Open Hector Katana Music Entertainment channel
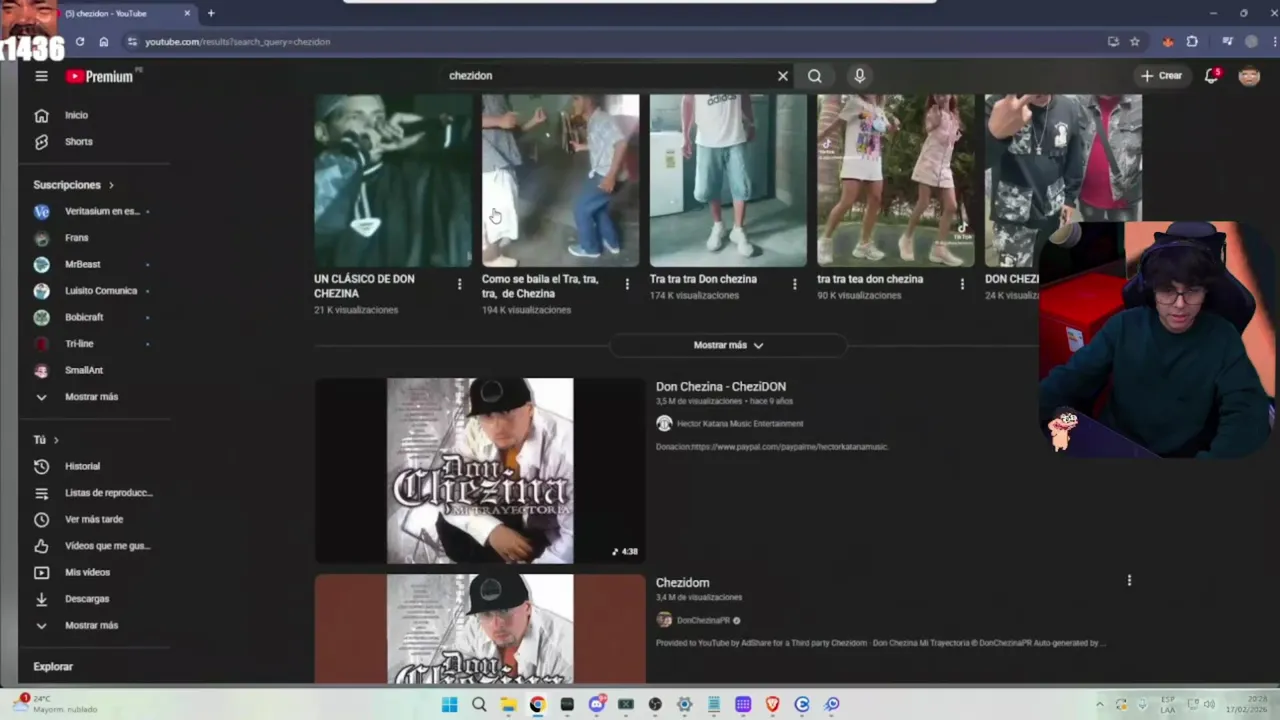Viewport: 1280px width, 720px height. [740, 424]
